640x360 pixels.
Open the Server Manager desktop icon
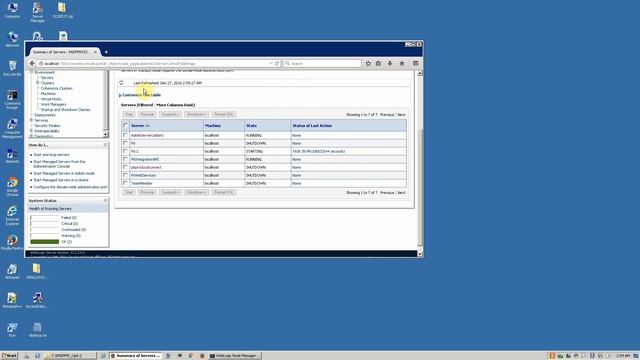click(x=37, y=12)
